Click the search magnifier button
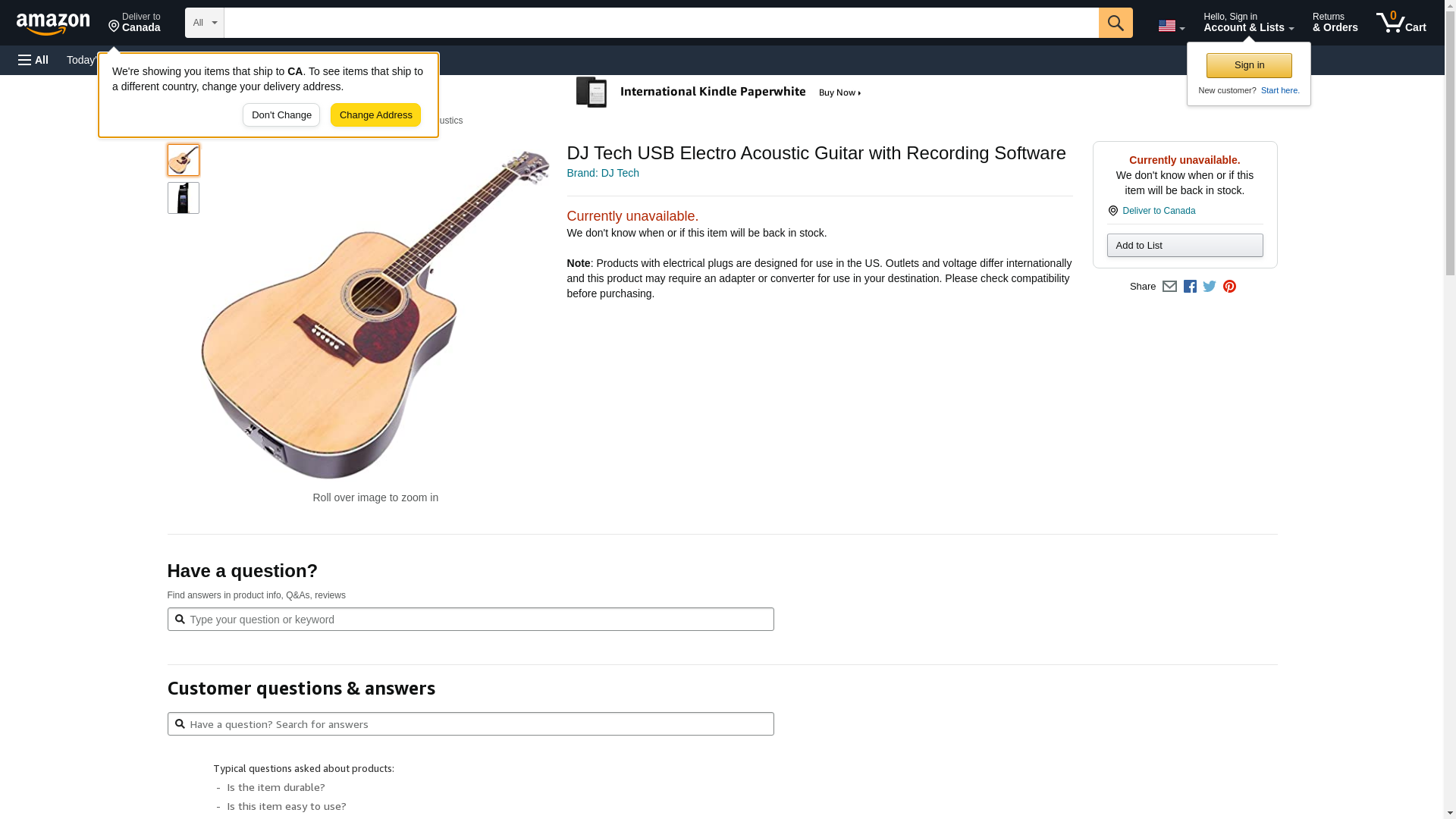The image size is (1456, 819). point(1115,23)
